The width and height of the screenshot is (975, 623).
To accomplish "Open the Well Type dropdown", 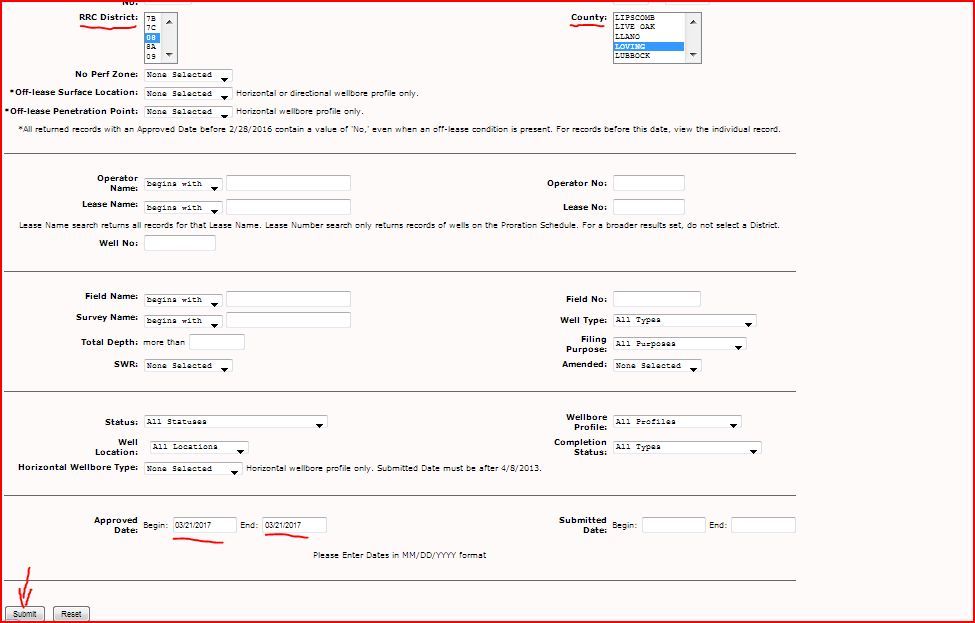I will 685,321.
